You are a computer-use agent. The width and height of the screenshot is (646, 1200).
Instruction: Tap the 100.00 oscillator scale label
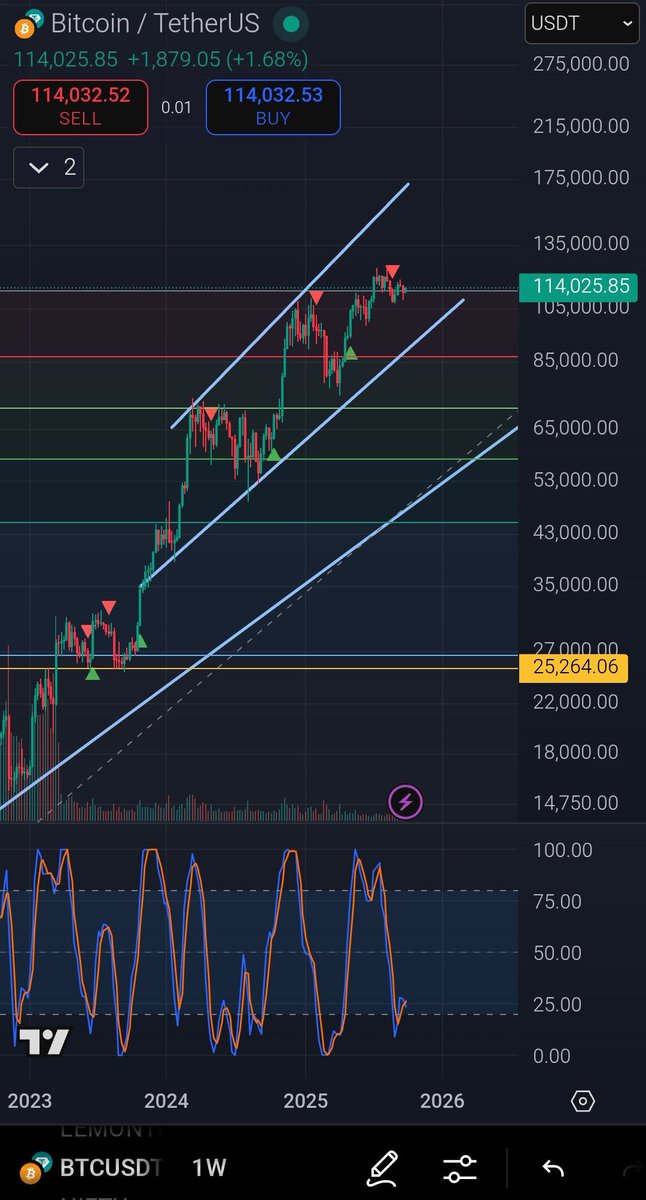pyautogui.click(x=561, y=850)
